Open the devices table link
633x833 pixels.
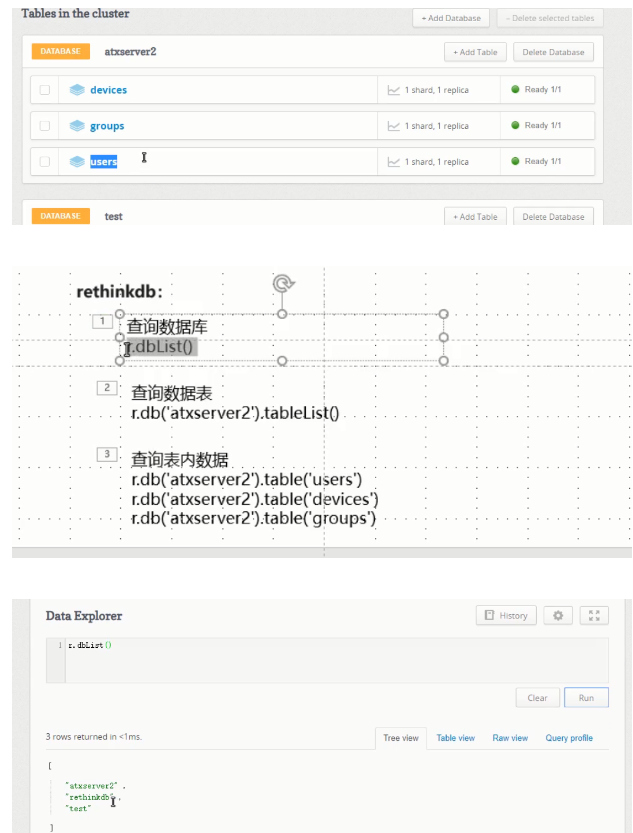click(x=108, y=90)
